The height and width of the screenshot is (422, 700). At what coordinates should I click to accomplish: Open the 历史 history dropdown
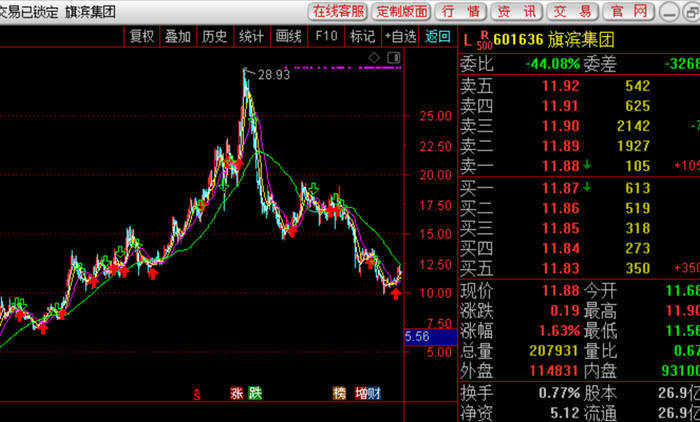[214, 36]
